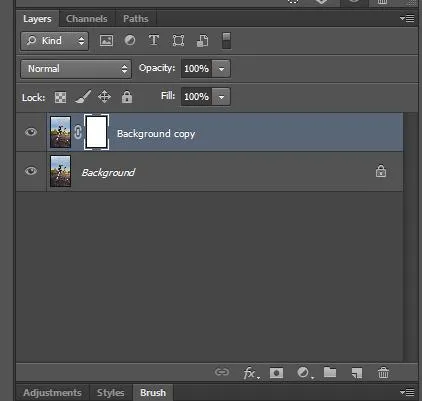
Task: Switch to the Channels tab
Action: point(87,19)
